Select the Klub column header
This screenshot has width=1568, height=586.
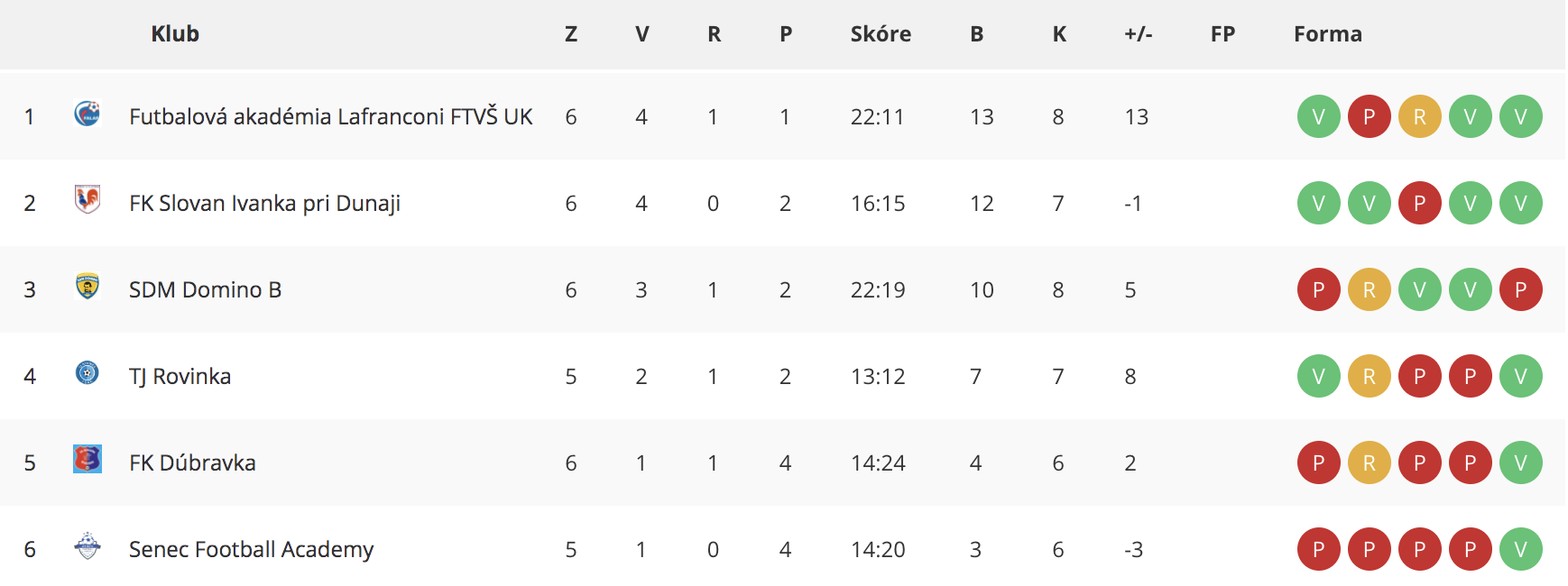pyautogui.click(x=175, y=34)
